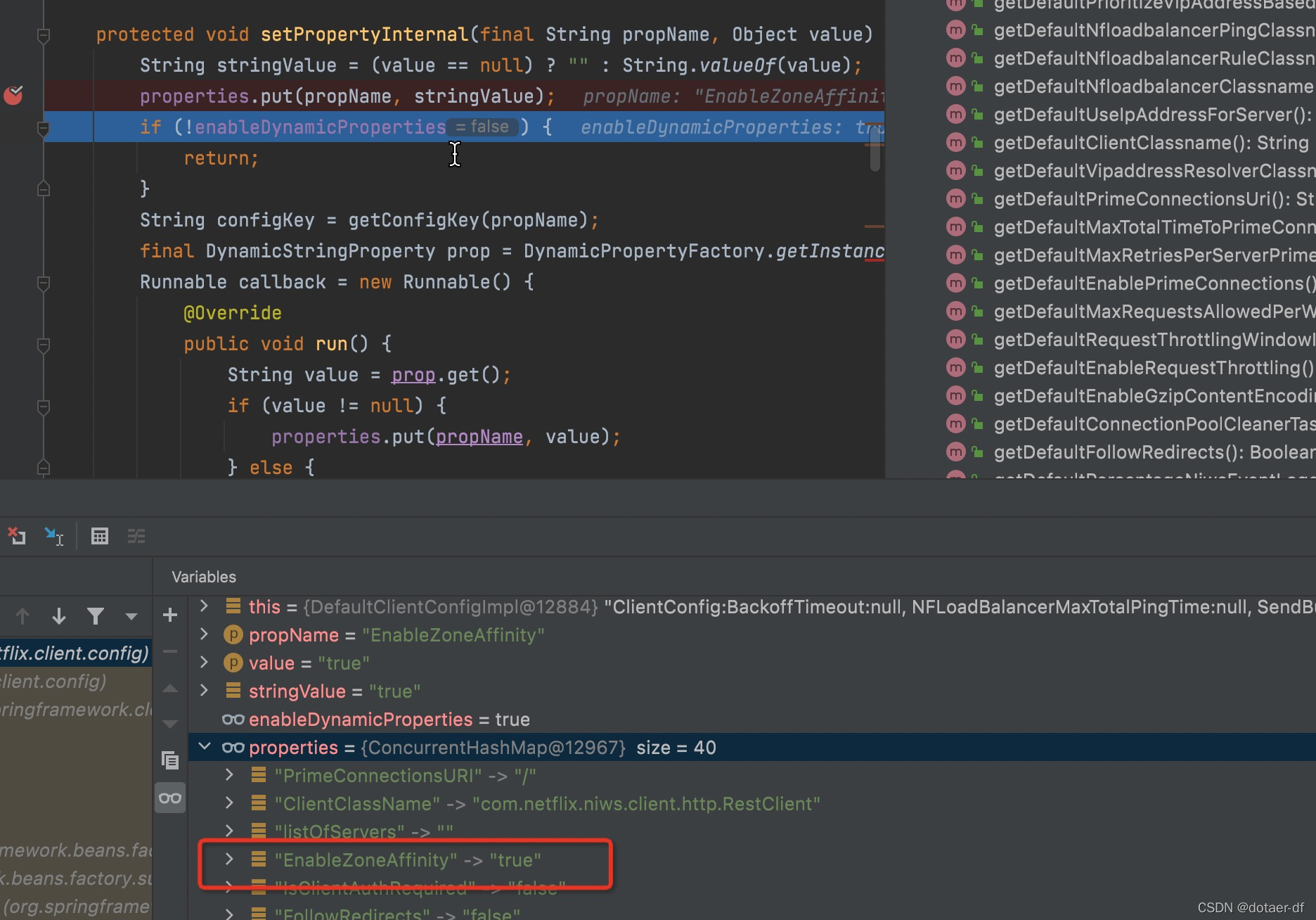The height and width of the screenshot is (920, 1316).
Task: Click the filter icon in the frames panel
Action: pos(96,616)
